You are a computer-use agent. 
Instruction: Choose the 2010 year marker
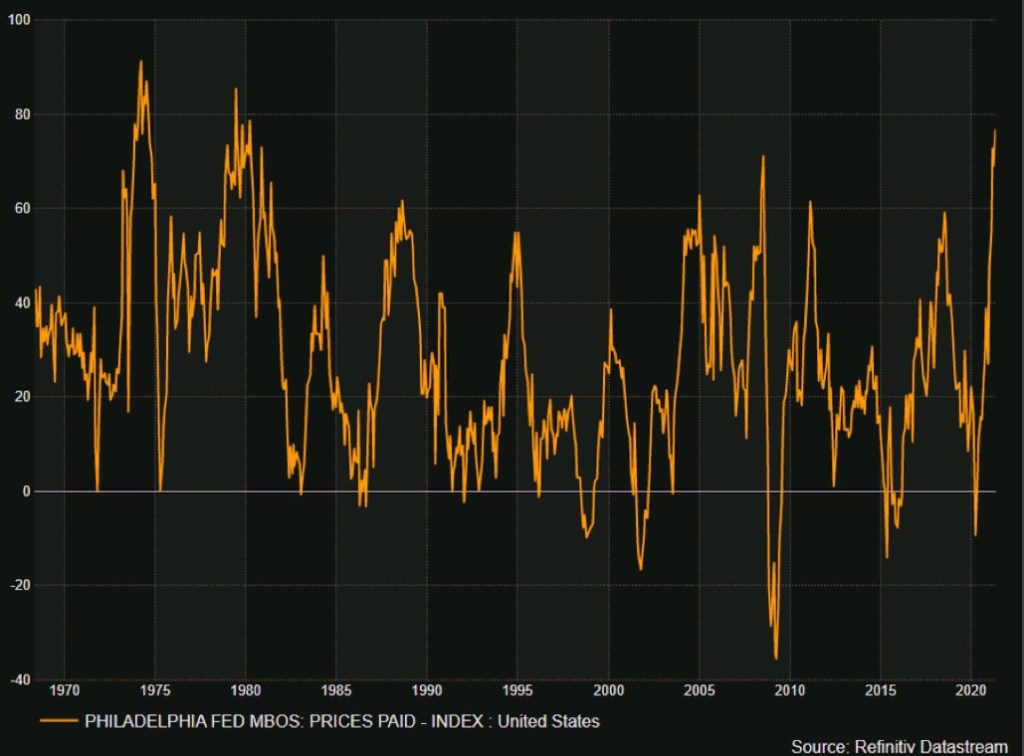click(x=789, y=690)
